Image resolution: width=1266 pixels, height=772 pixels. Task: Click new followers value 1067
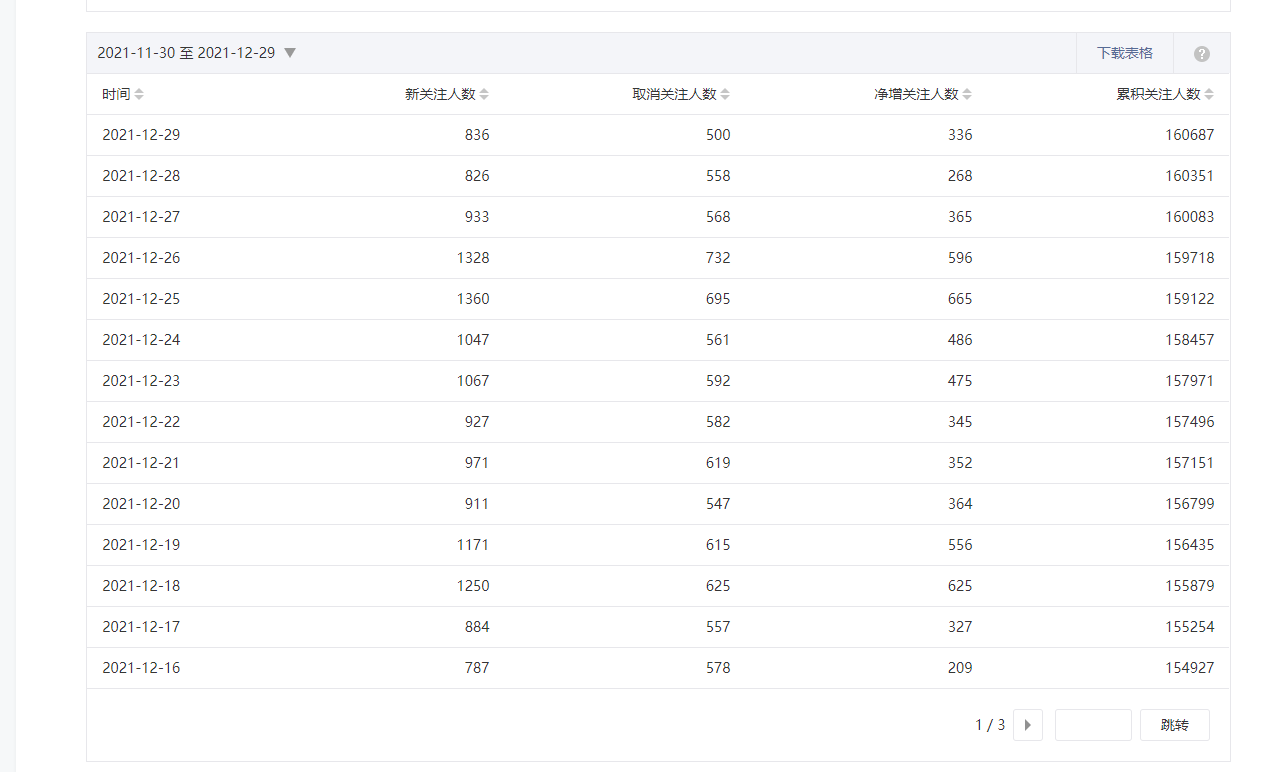point(473,381)
